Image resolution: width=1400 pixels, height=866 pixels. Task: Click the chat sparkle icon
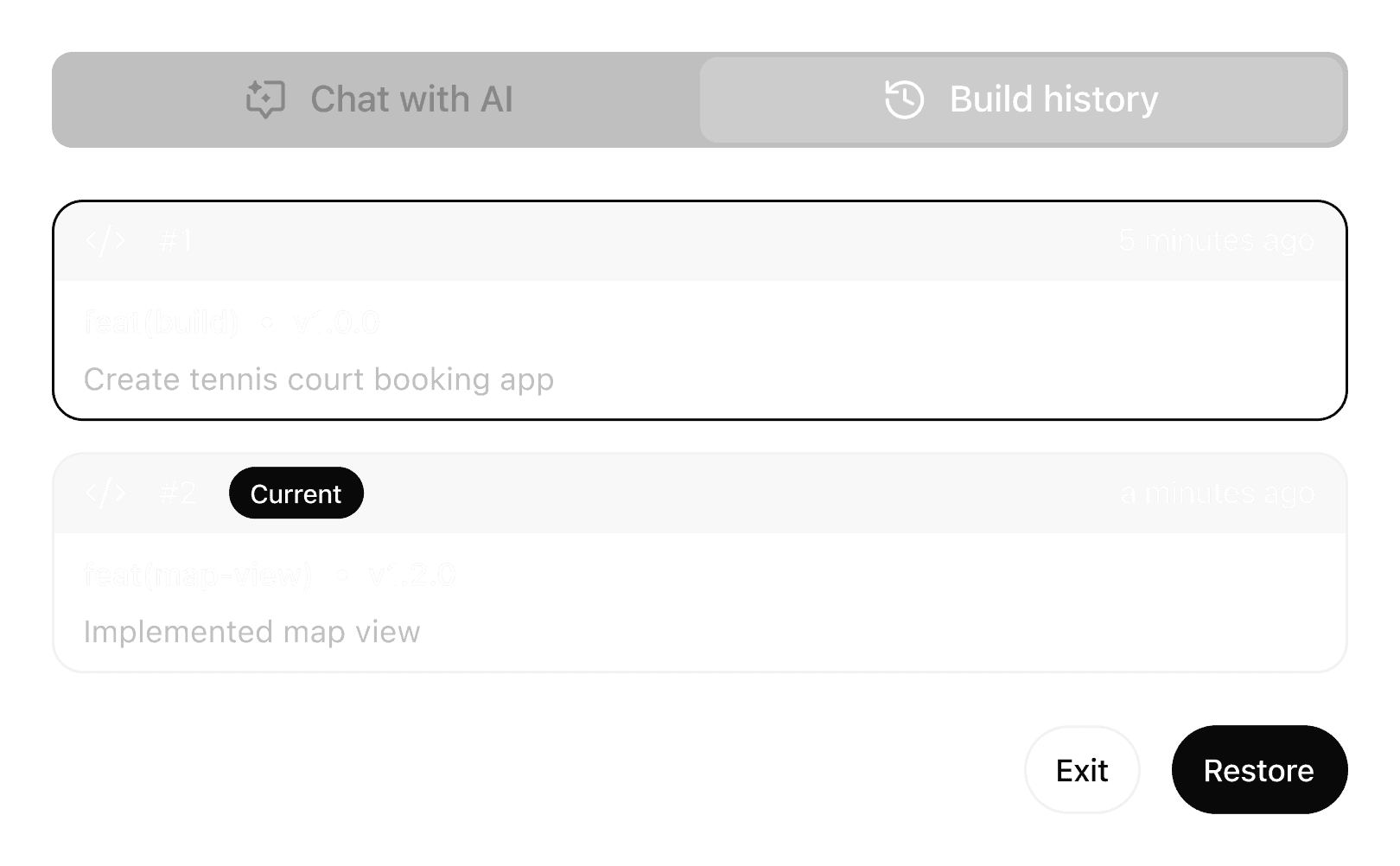point(265,99)
